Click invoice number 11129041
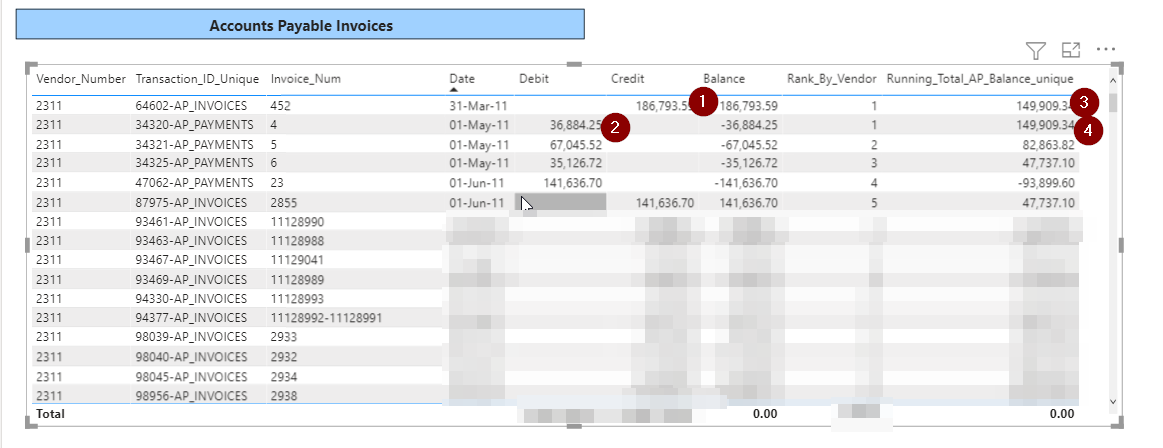 (297, 260)
